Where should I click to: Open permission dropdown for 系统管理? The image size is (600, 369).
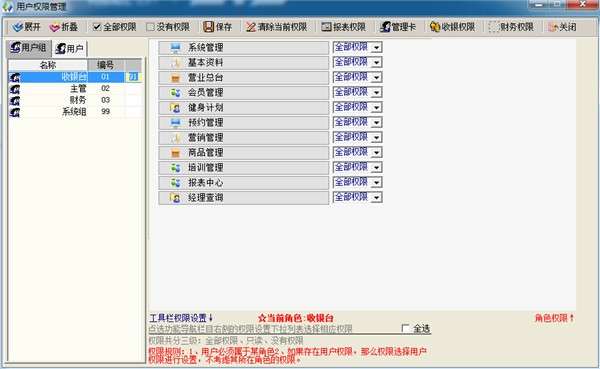point(377,47)
